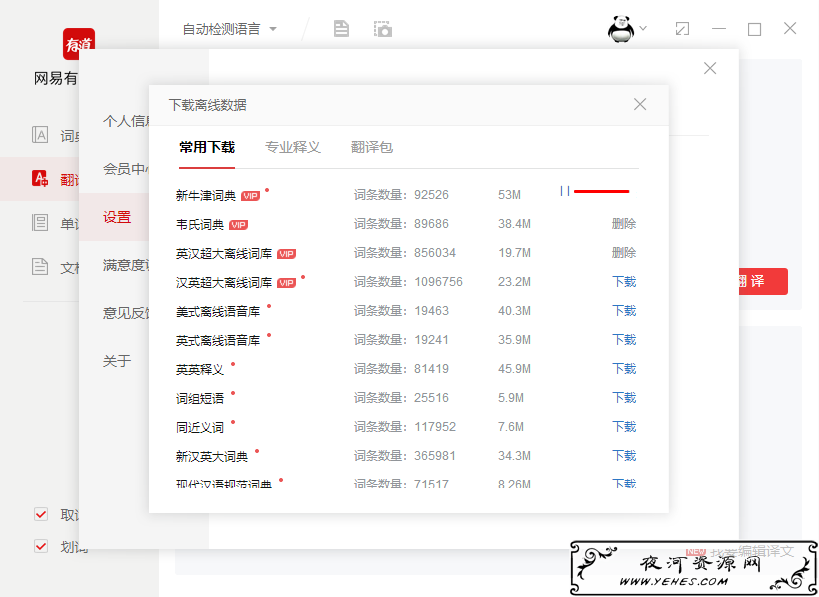The image size is (819, 597).
Task: Switch to the 专业释义 tab
Action: [x=292, y=147]
